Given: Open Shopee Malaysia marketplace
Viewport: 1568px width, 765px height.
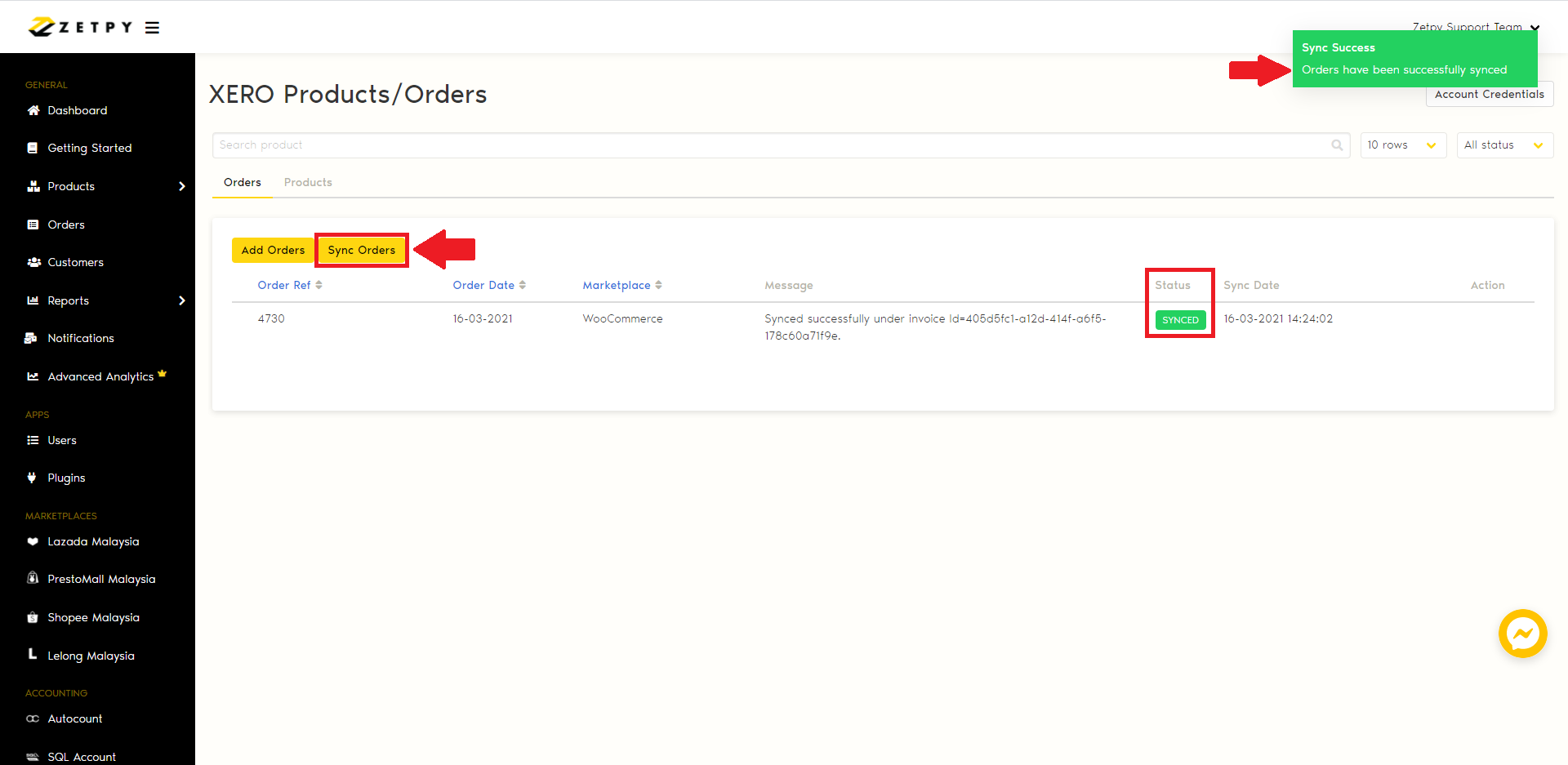Looking at the screenshot, I should (93, 617).
